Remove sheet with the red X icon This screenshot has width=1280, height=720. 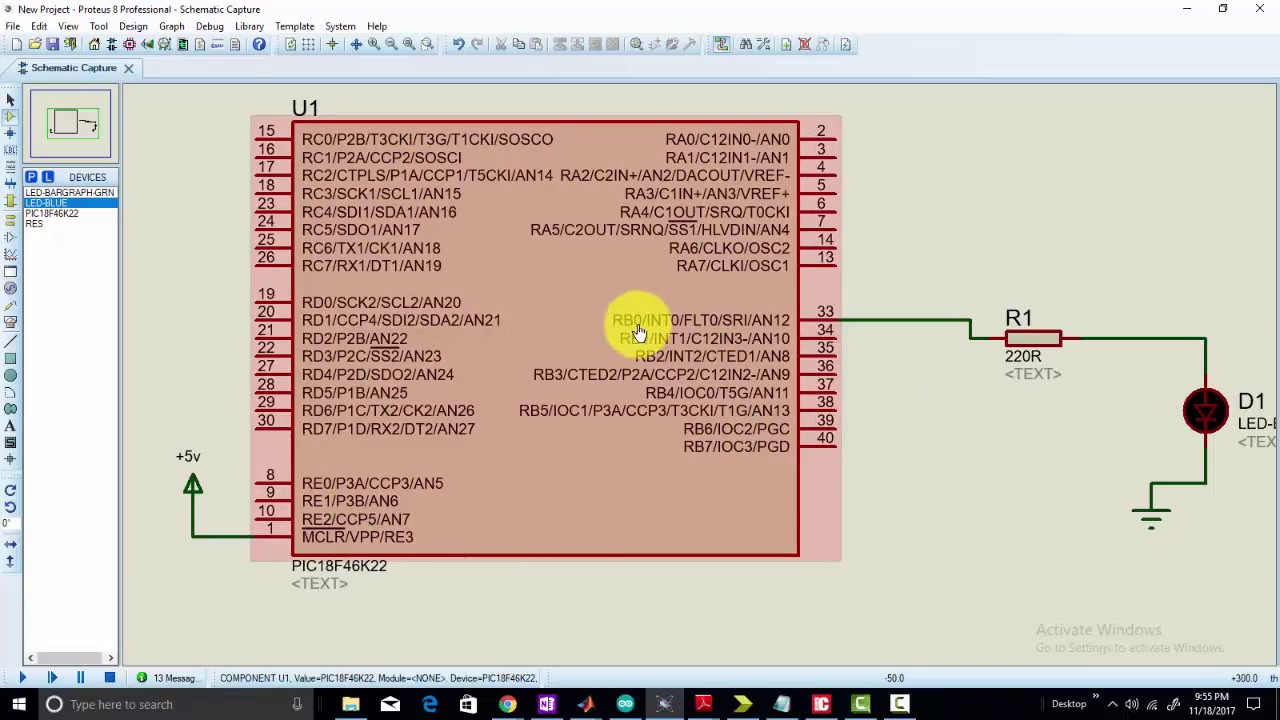coord(804,44)
